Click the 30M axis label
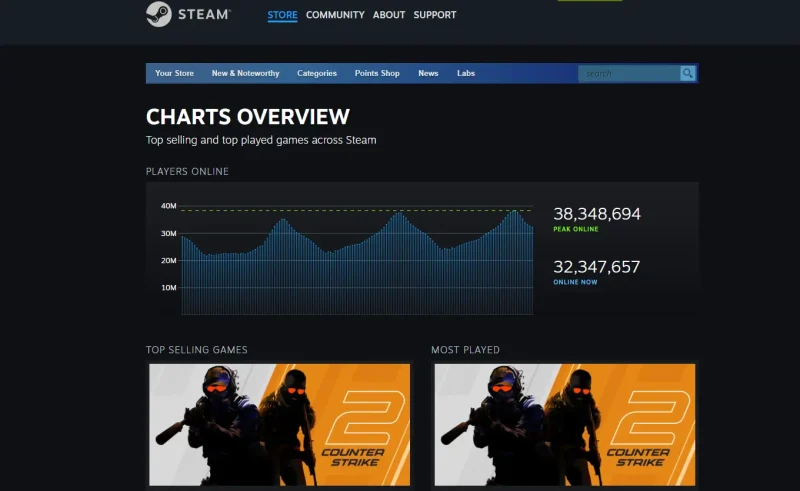Viewport: 800px width, 491px height. (x=169, y=233)
